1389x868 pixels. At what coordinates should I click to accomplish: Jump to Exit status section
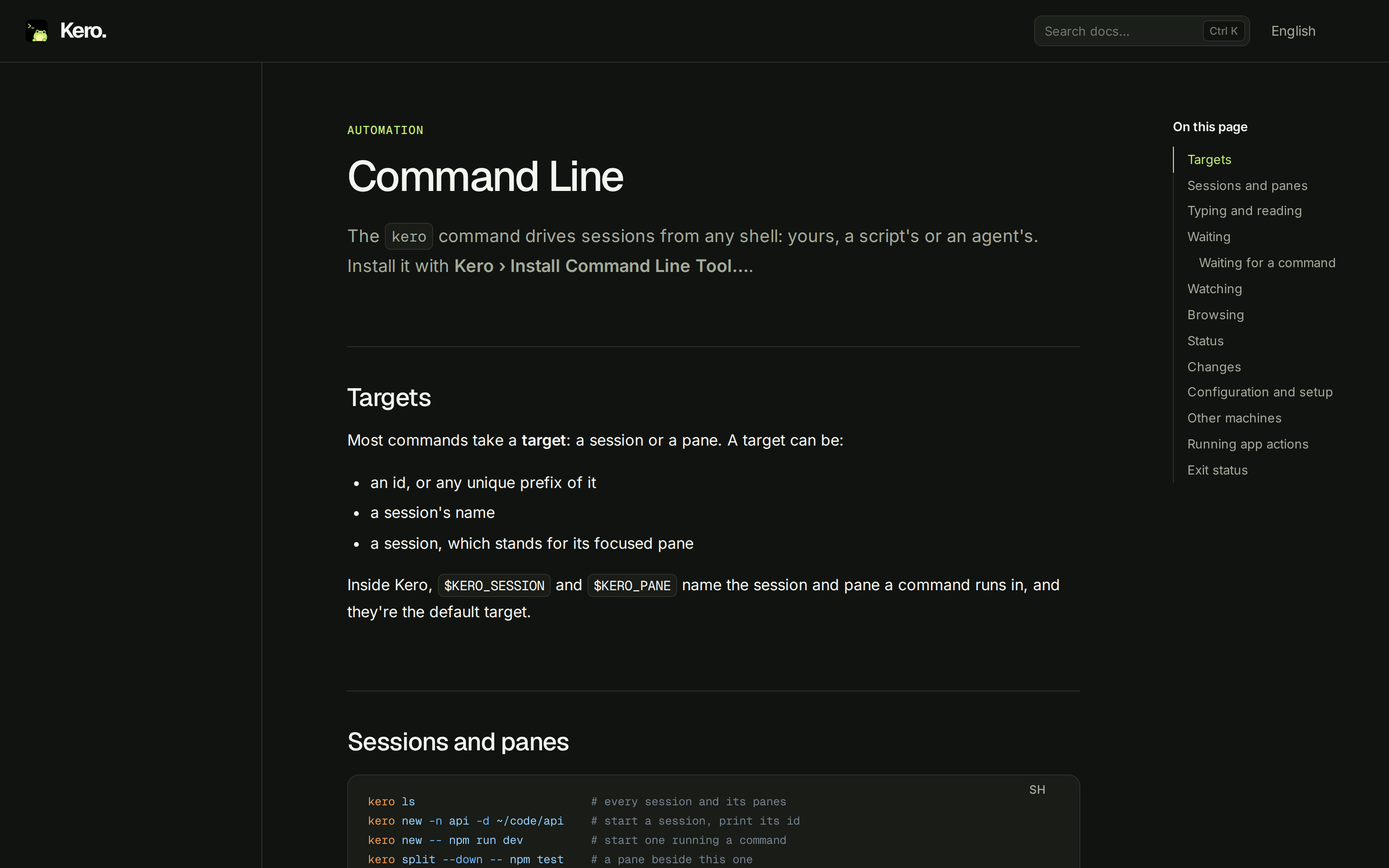(x=1217, y=470)
